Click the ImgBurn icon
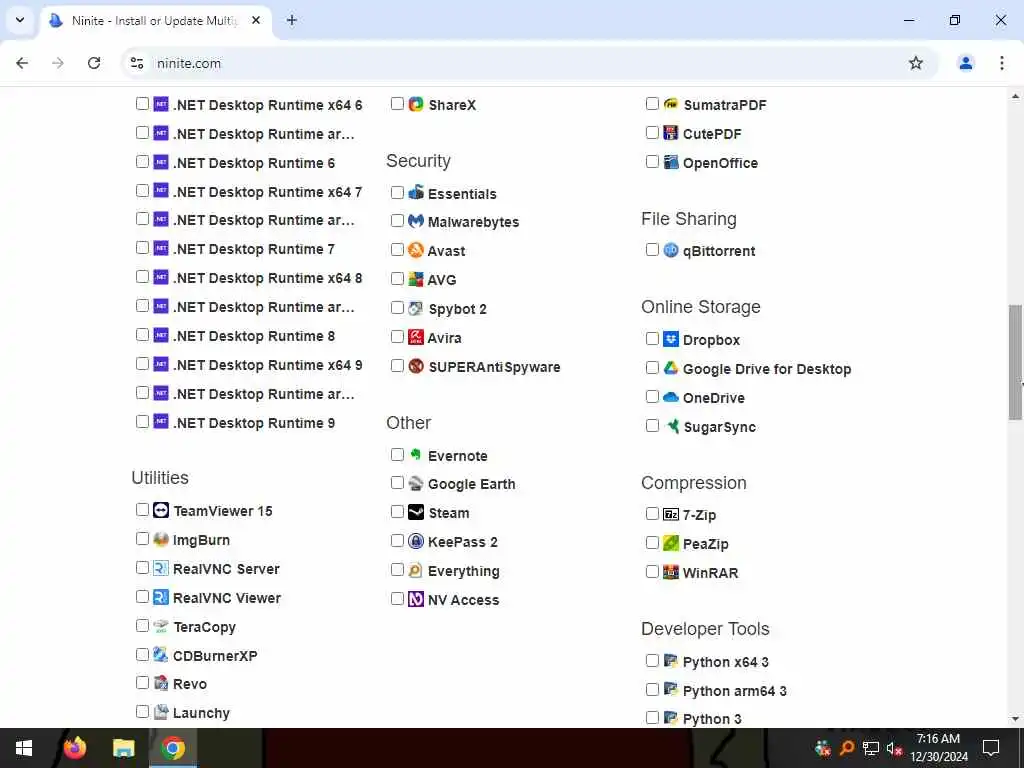Screen dimensions: 1024x768 click(x=161, y=539)
